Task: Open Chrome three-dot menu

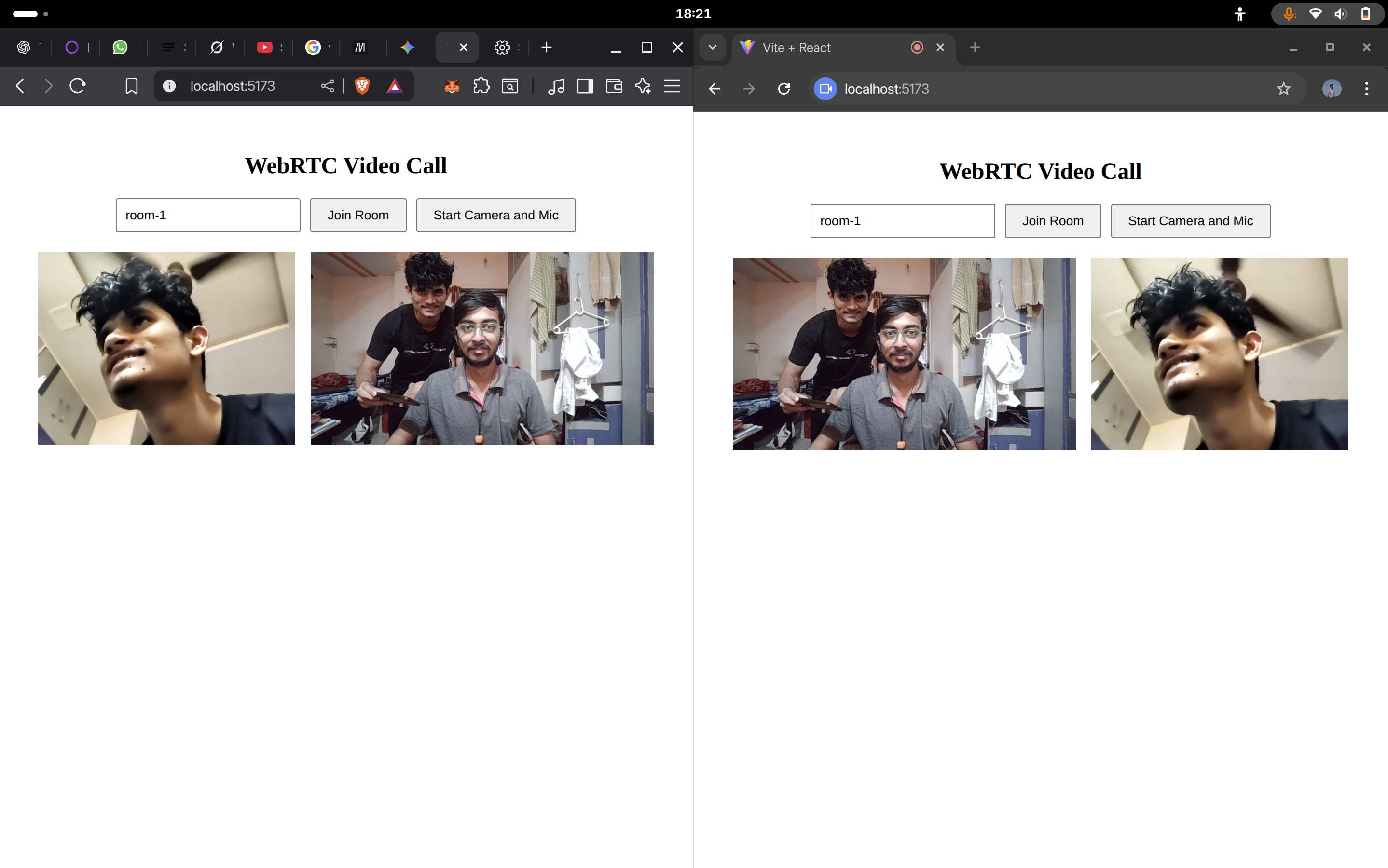Action: coord(1366,89)
